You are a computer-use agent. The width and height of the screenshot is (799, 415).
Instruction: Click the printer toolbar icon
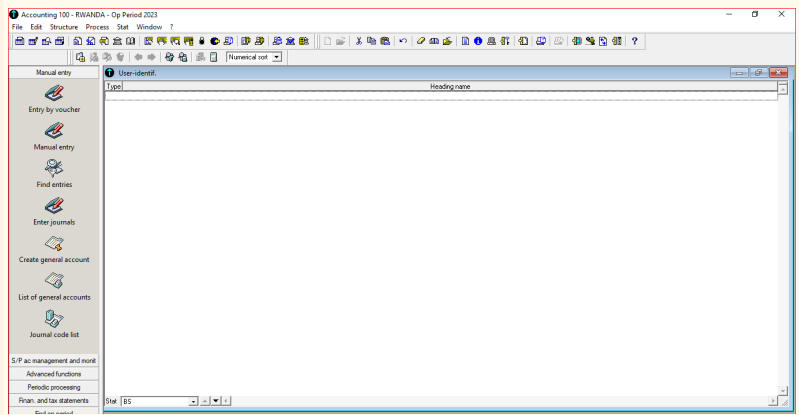coord(491,41)
